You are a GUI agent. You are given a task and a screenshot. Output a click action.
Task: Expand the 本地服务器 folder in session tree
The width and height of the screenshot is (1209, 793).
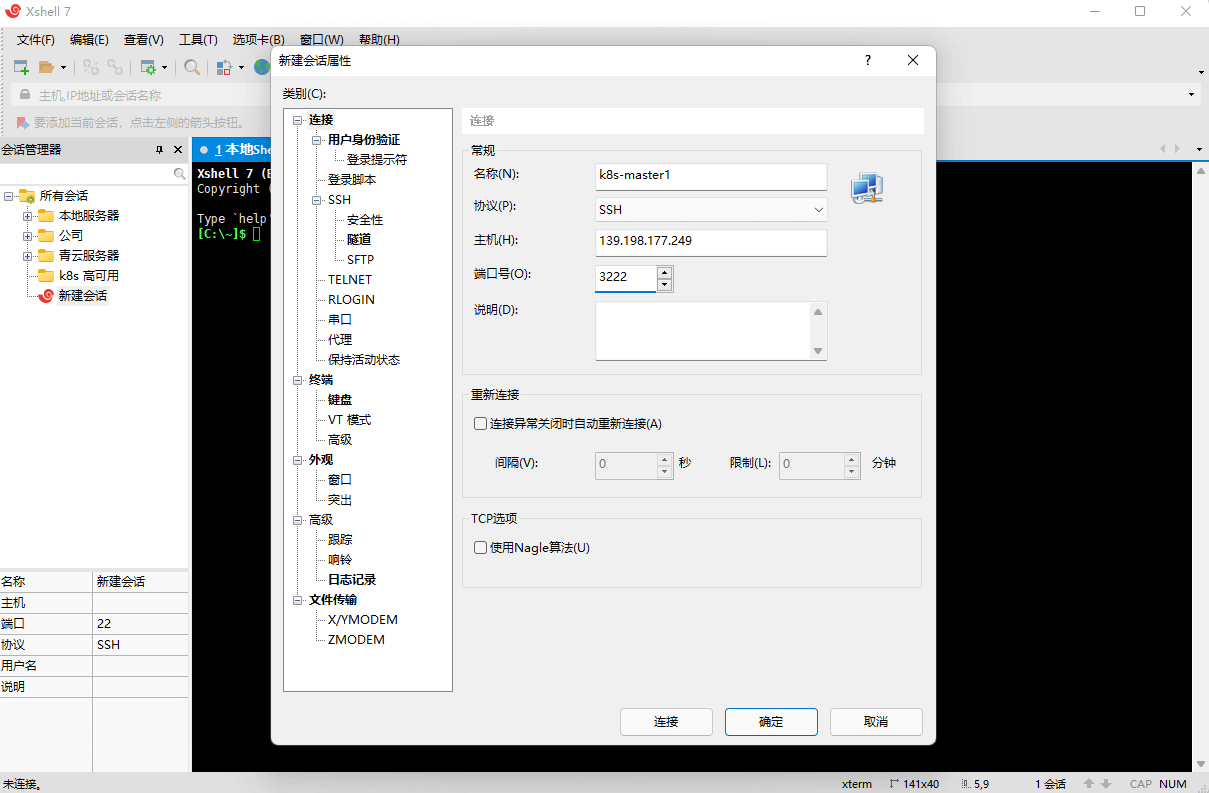tap(28, 216)
